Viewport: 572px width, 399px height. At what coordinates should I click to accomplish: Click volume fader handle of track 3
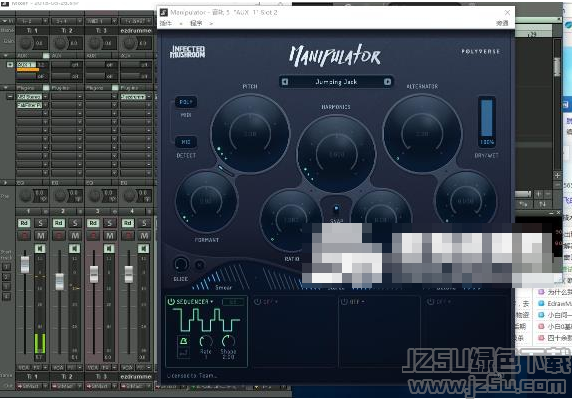(x=94, y=274)
